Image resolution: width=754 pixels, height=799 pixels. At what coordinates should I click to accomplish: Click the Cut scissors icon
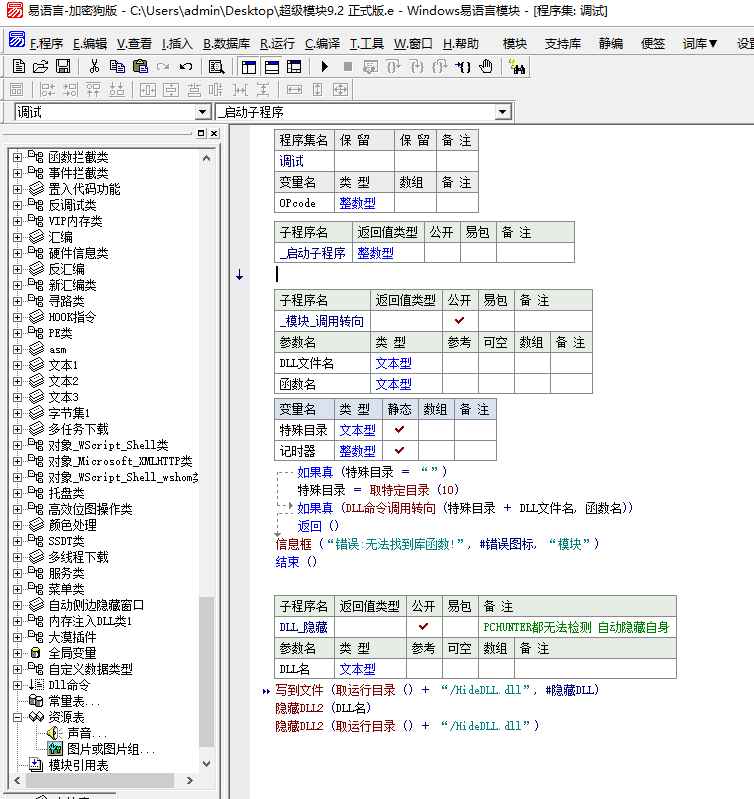click(x=94, y=67)
